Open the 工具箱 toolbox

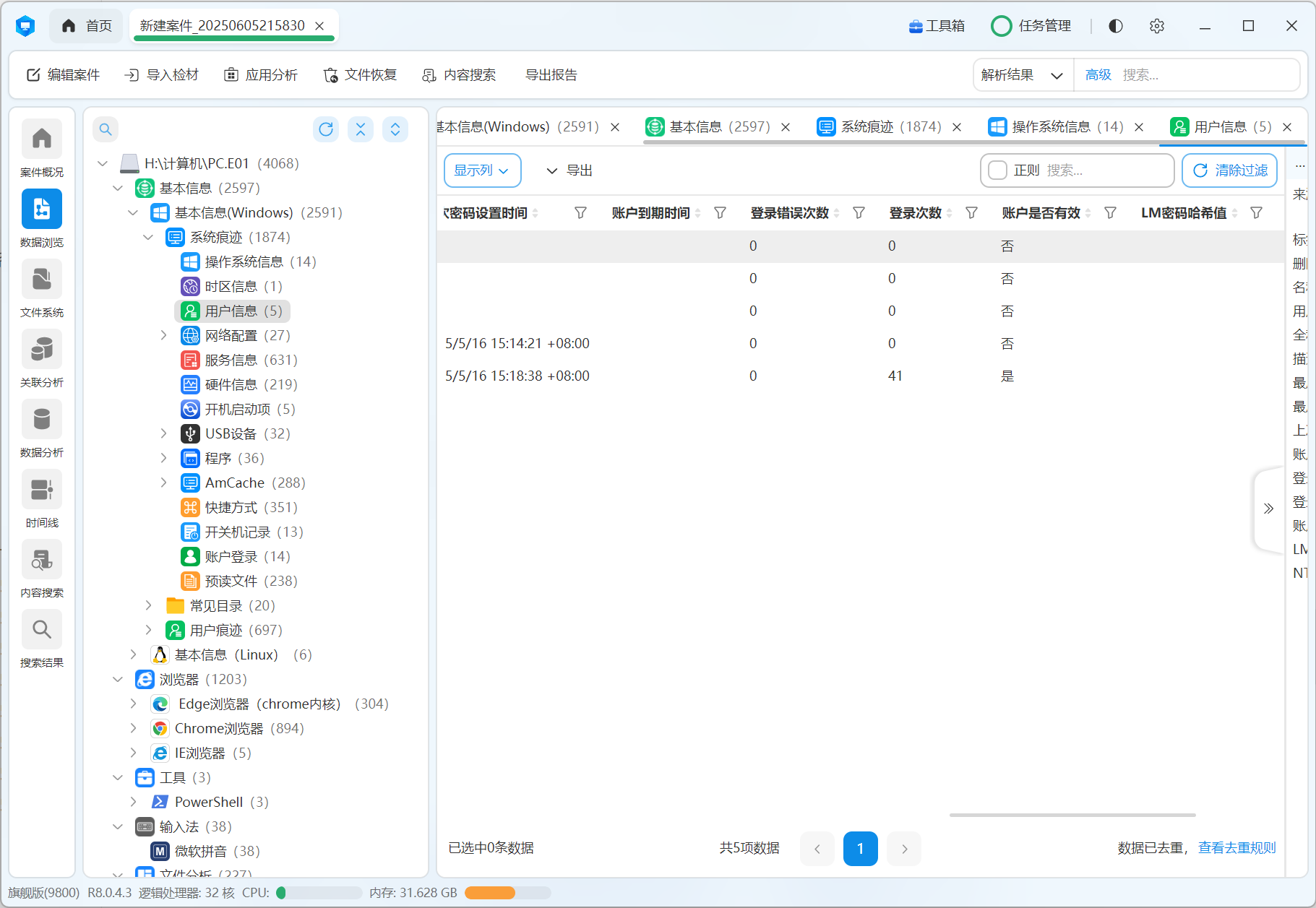(937, 26)
